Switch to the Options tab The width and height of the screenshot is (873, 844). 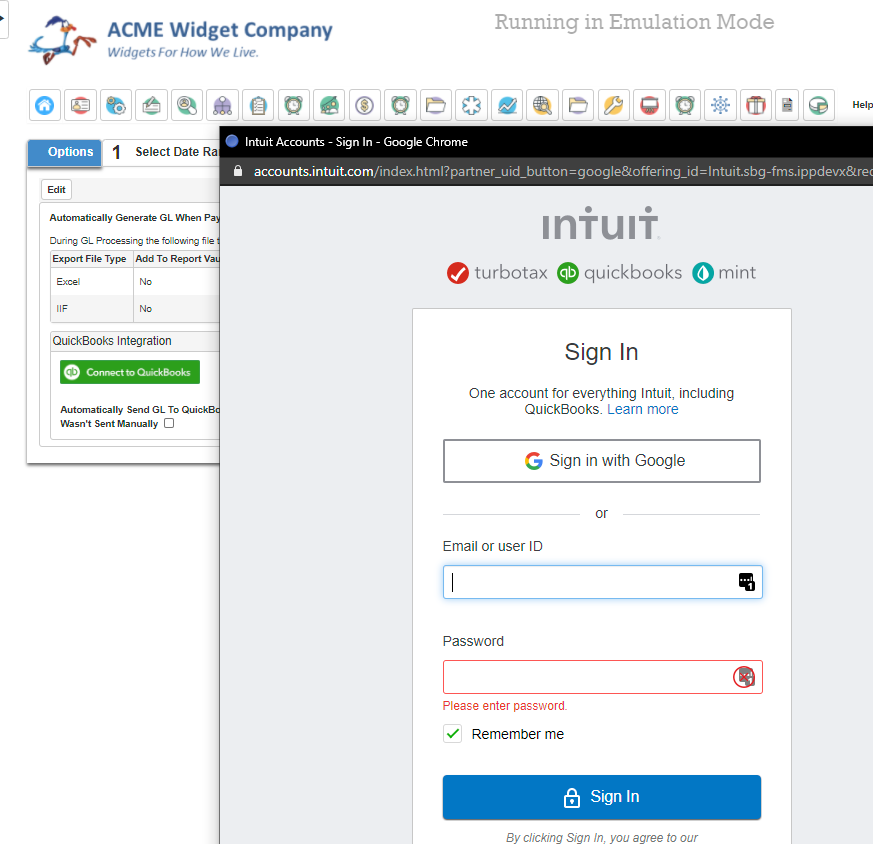coord(65,152)
